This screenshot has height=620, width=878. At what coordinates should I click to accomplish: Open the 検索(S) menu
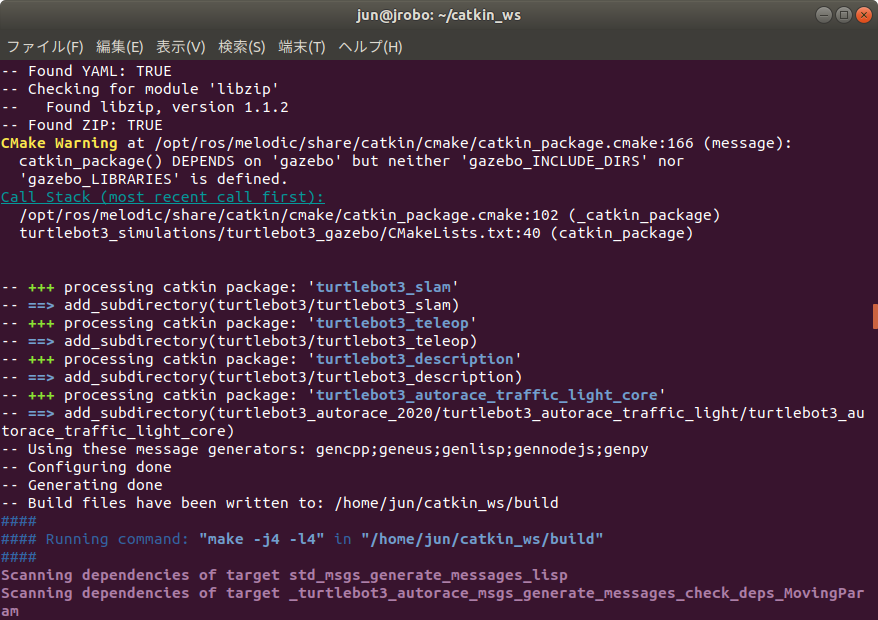coord(241,46)
